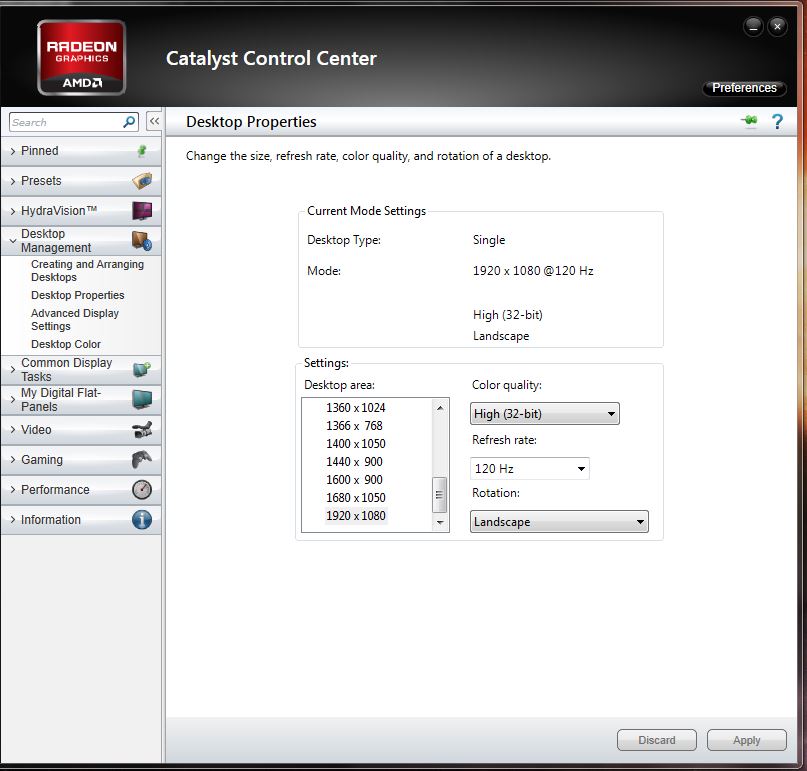Open the Preferences menu
The width and height of the screenshot is (807, 771).
coord(744,88)
